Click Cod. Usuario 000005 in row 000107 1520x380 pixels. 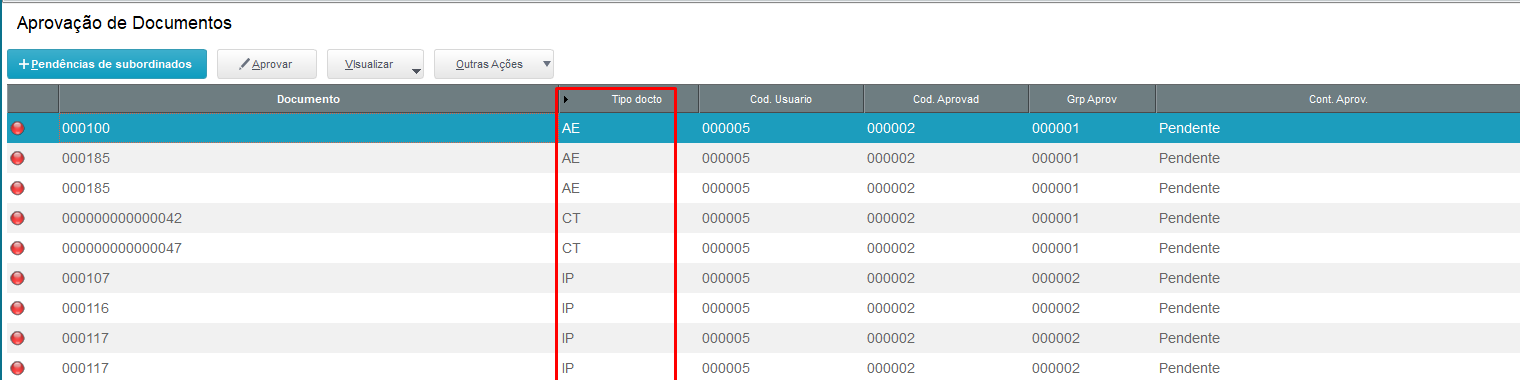726,278
